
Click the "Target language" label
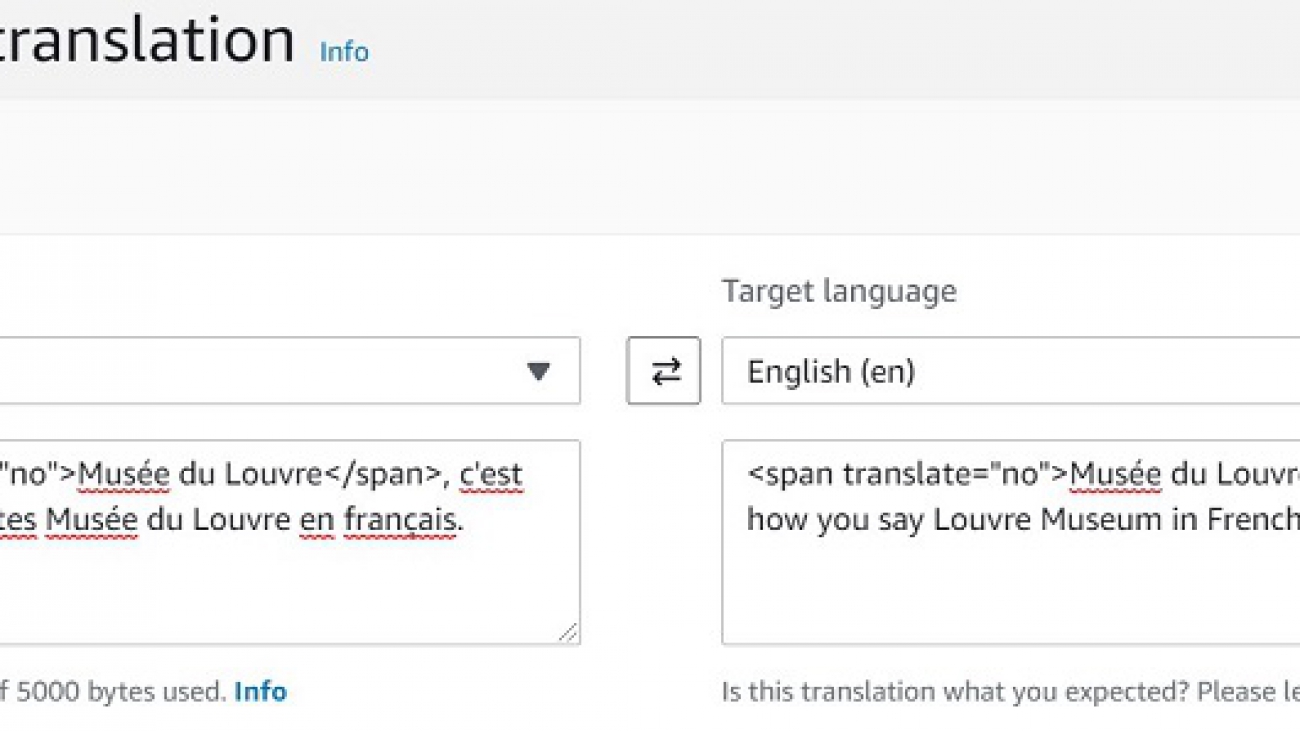point(839,292)
